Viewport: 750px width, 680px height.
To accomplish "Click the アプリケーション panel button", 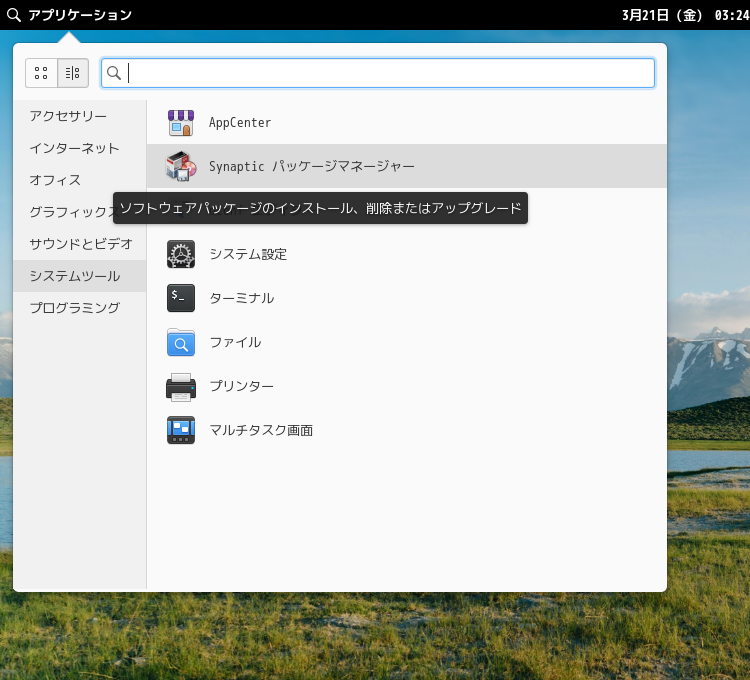I will coord(69,15).
